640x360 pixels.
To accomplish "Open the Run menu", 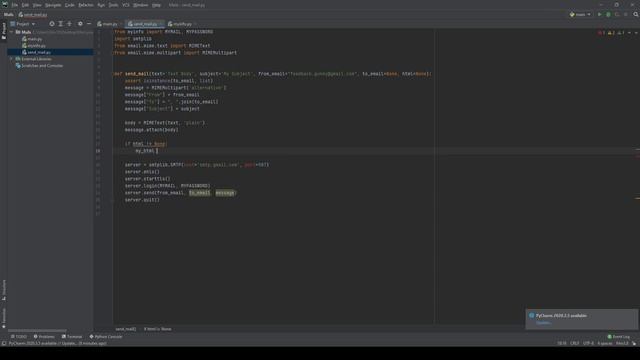I will click(101, 5).
